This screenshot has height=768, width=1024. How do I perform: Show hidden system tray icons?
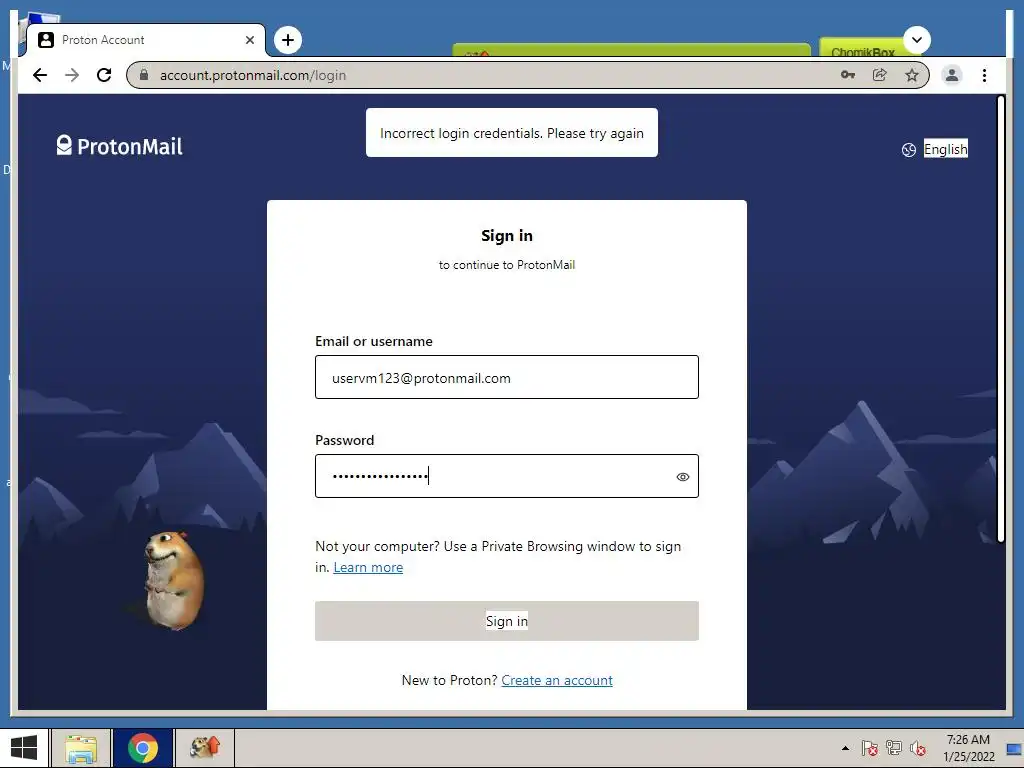pyautogui.click(x=845, y=748)
